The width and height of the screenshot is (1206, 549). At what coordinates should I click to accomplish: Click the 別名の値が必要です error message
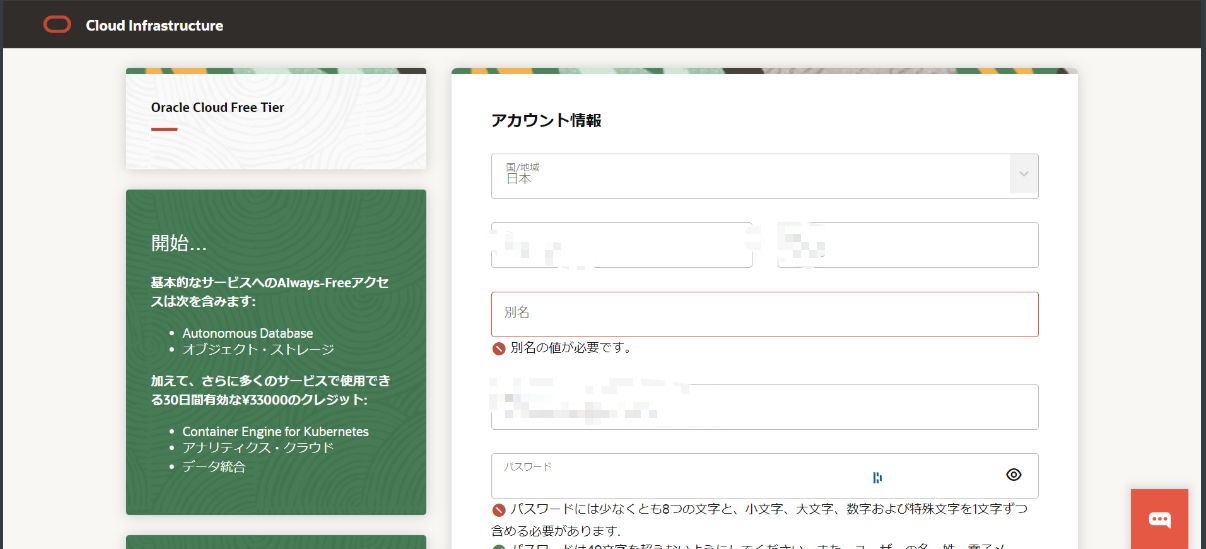tap(571, 348)
